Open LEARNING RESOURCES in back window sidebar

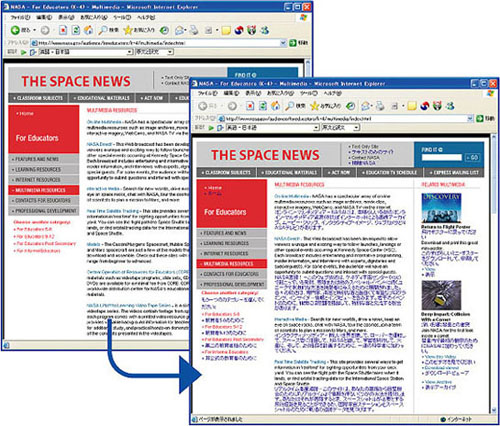(x=44, y=169)
